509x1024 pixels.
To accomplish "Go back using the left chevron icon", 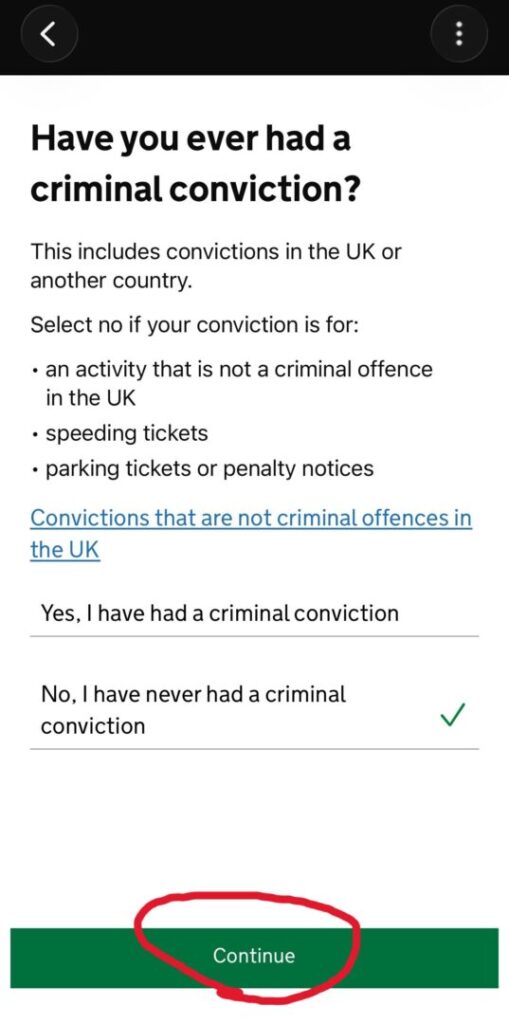I will (x=50, y=34).
